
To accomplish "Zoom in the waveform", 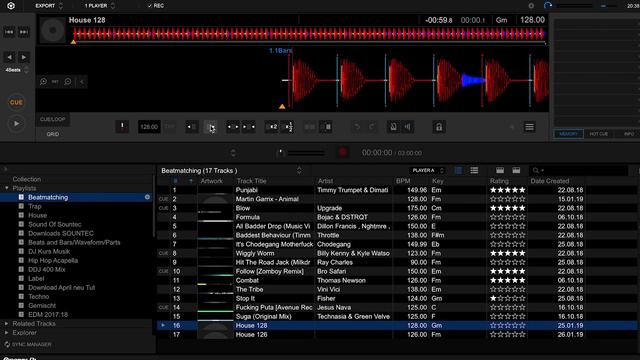I will (x=43, y=82).
